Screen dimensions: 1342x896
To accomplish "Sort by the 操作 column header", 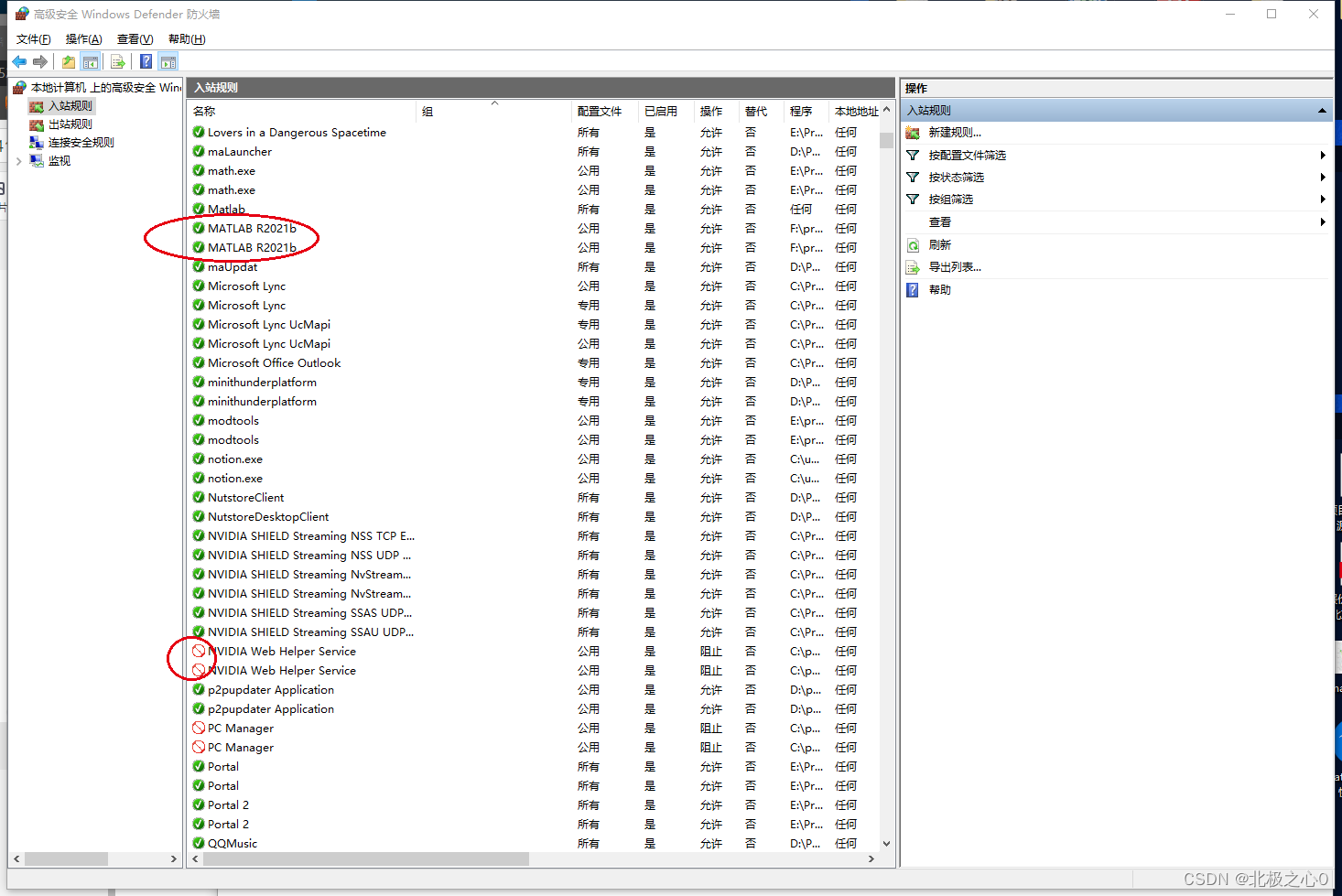I will coord(716,112).
